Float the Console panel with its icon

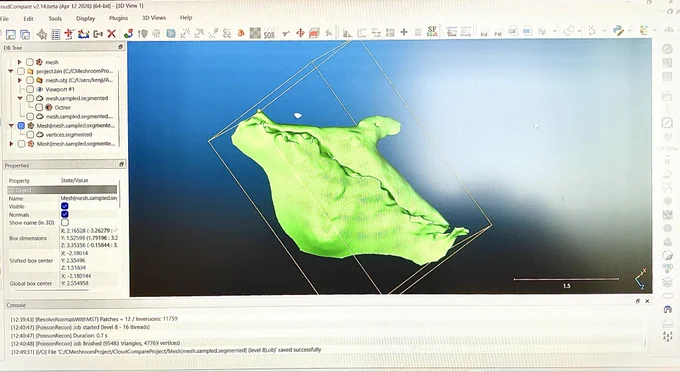[638, 301]
